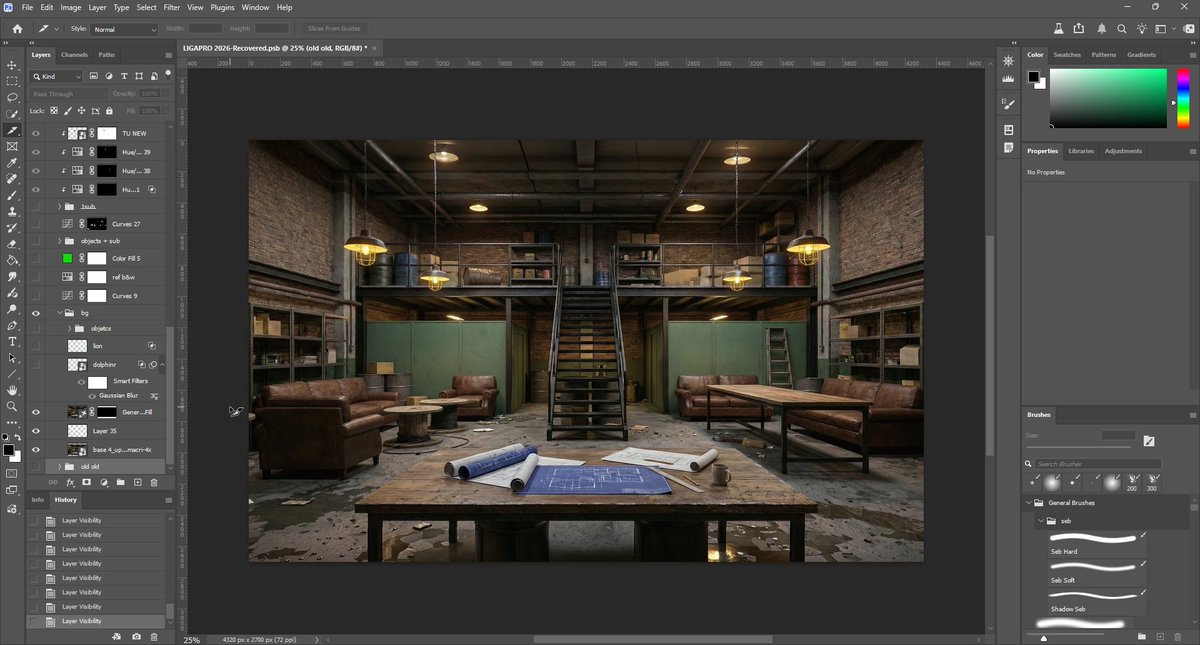Create new snapshot camera icon in History
The width and height of the screenshot is (1200, 645).
pos(136,636)
